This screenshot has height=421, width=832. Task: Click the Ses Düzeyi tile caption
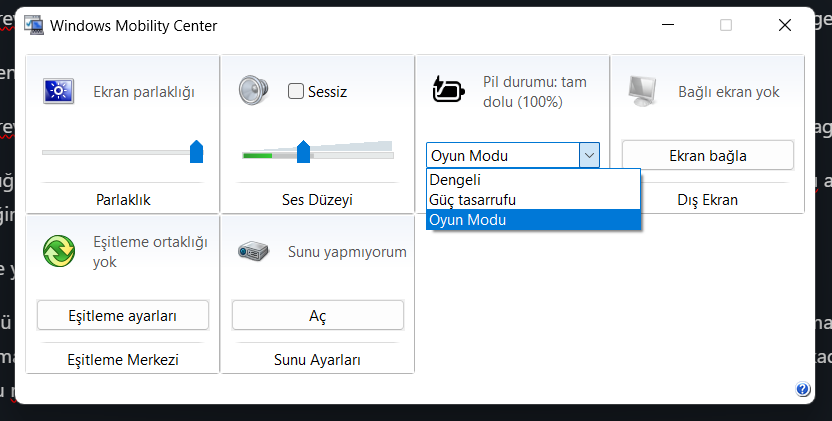[x=317, y=200]
